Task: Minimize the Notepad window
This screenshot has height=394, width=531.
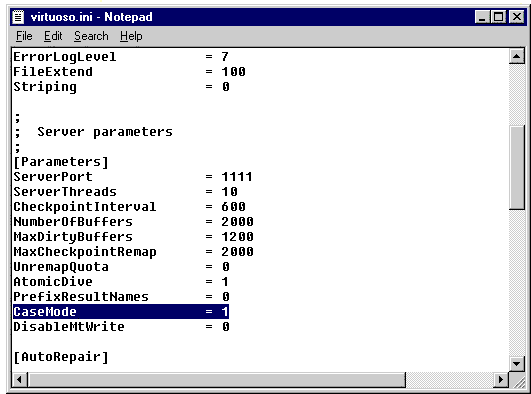Action: (482, 17)
